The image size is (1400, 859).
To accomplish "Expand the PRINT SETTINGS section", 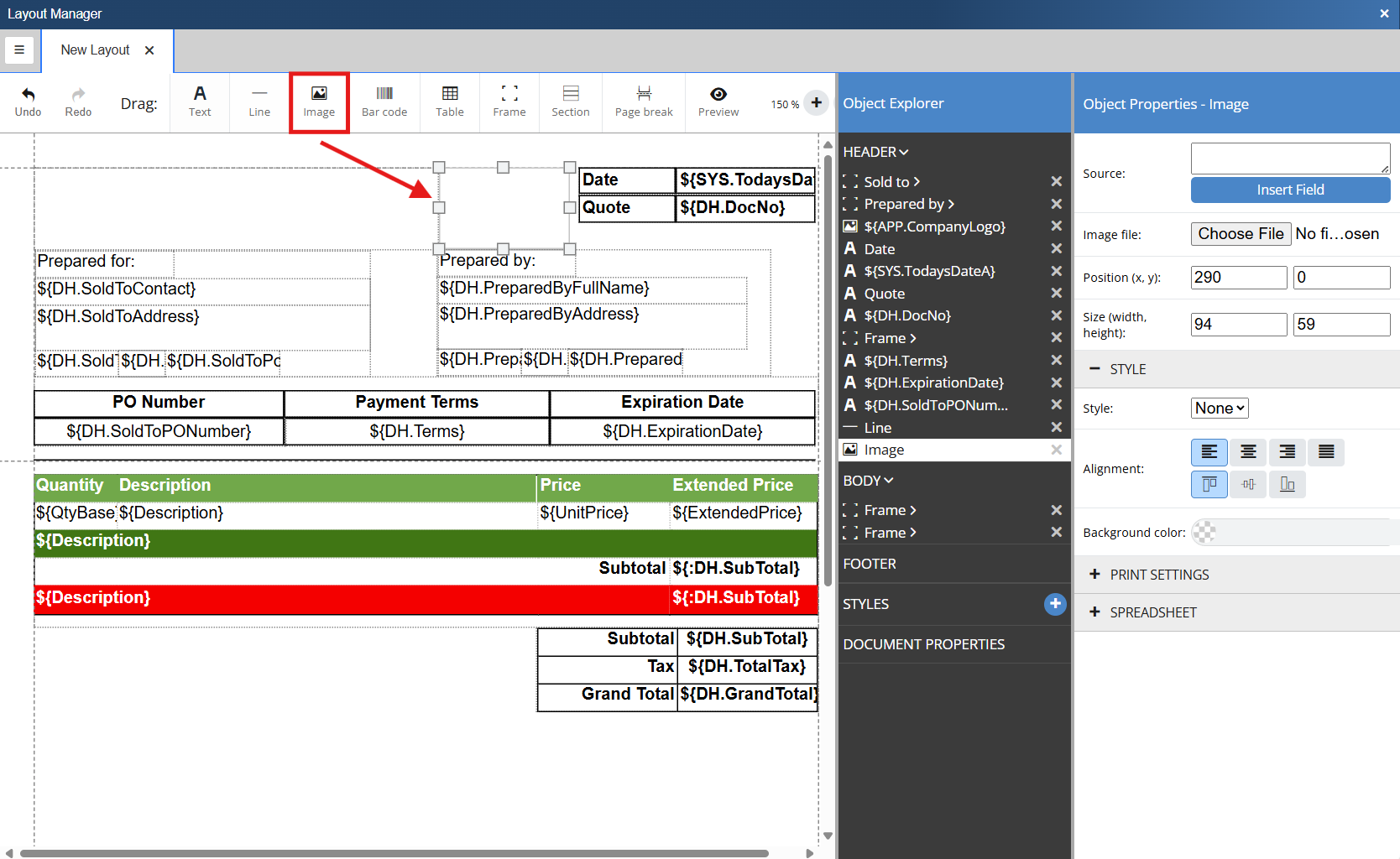I will pos(1159,575).
